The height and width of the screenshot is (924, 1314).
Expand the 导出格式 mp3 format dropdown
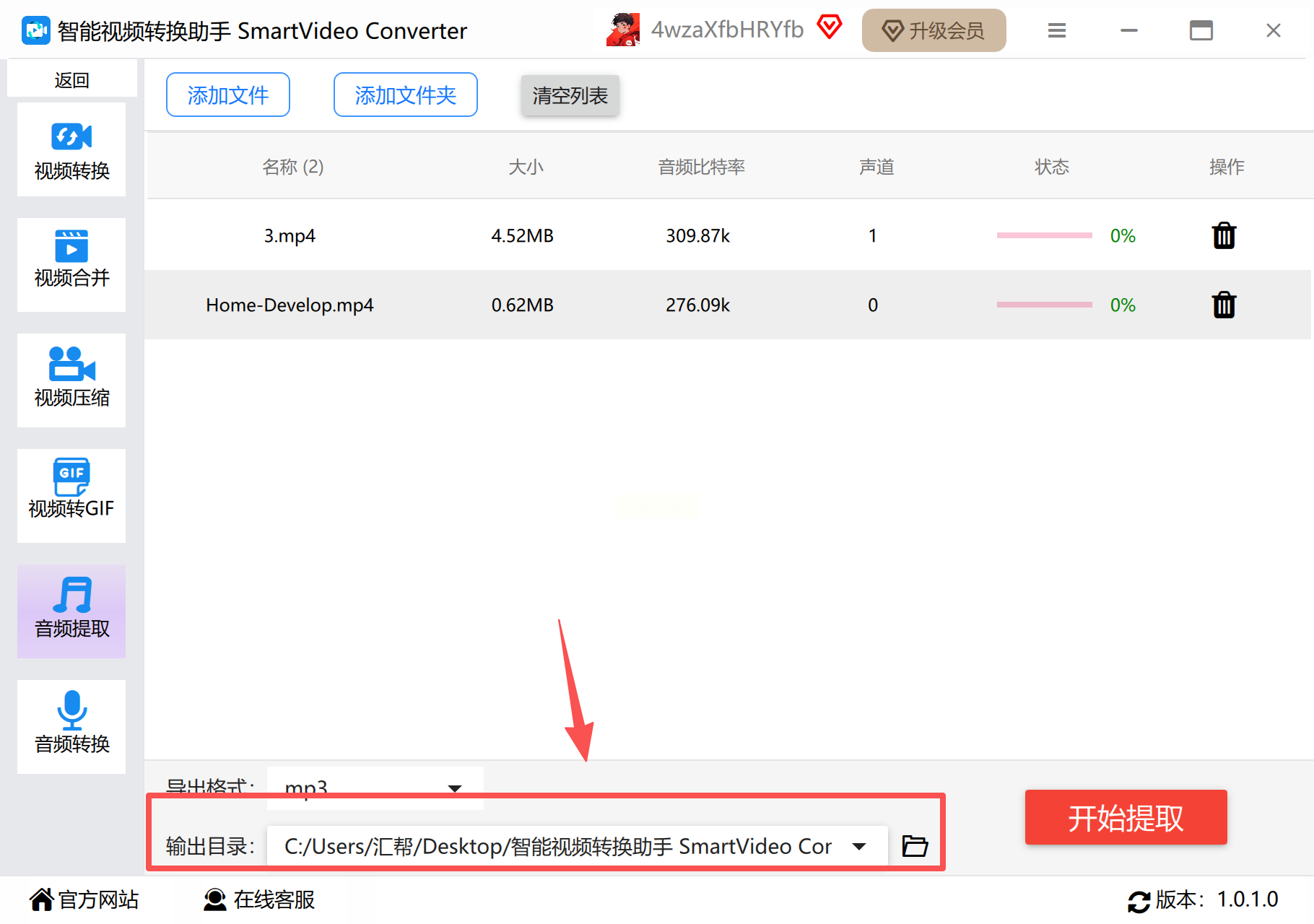(x=455, y=788)
